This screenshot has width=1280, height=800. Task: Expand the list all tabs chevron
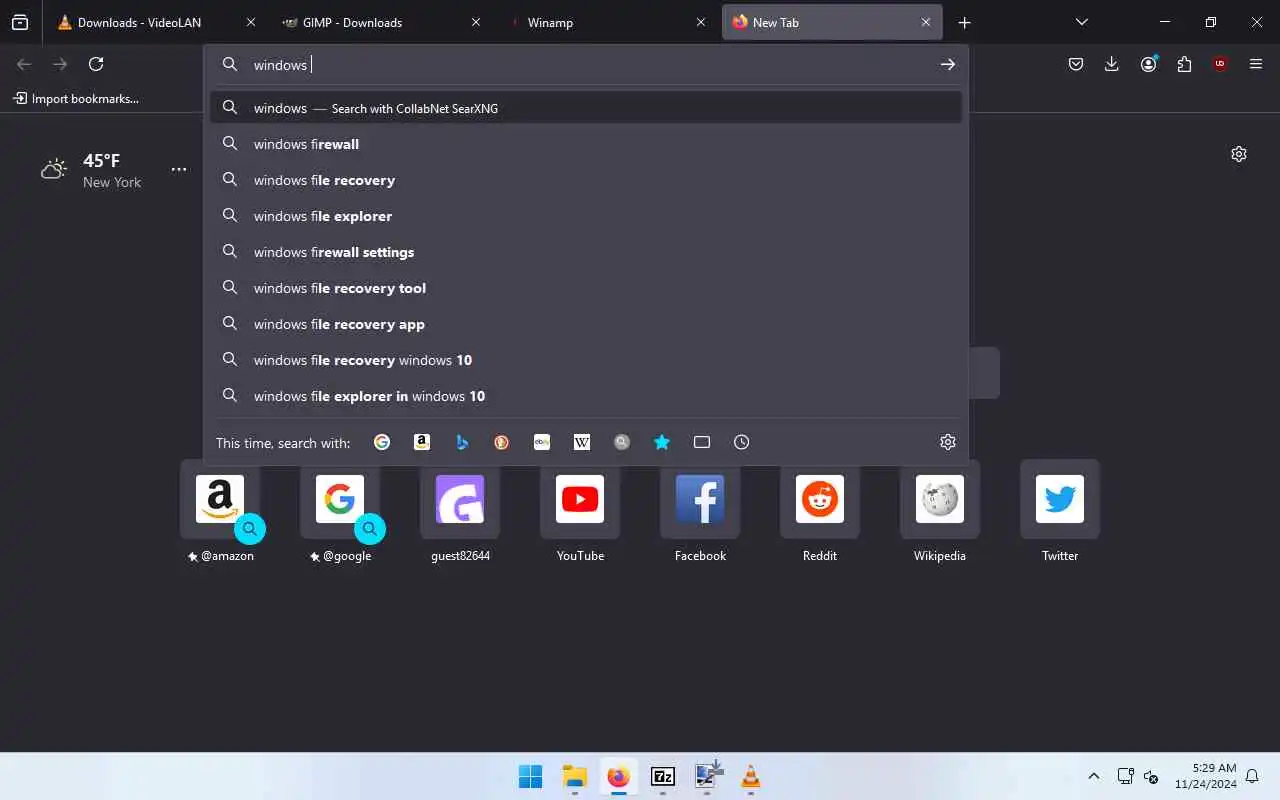pyautogui.click(x=1081, y=22)
